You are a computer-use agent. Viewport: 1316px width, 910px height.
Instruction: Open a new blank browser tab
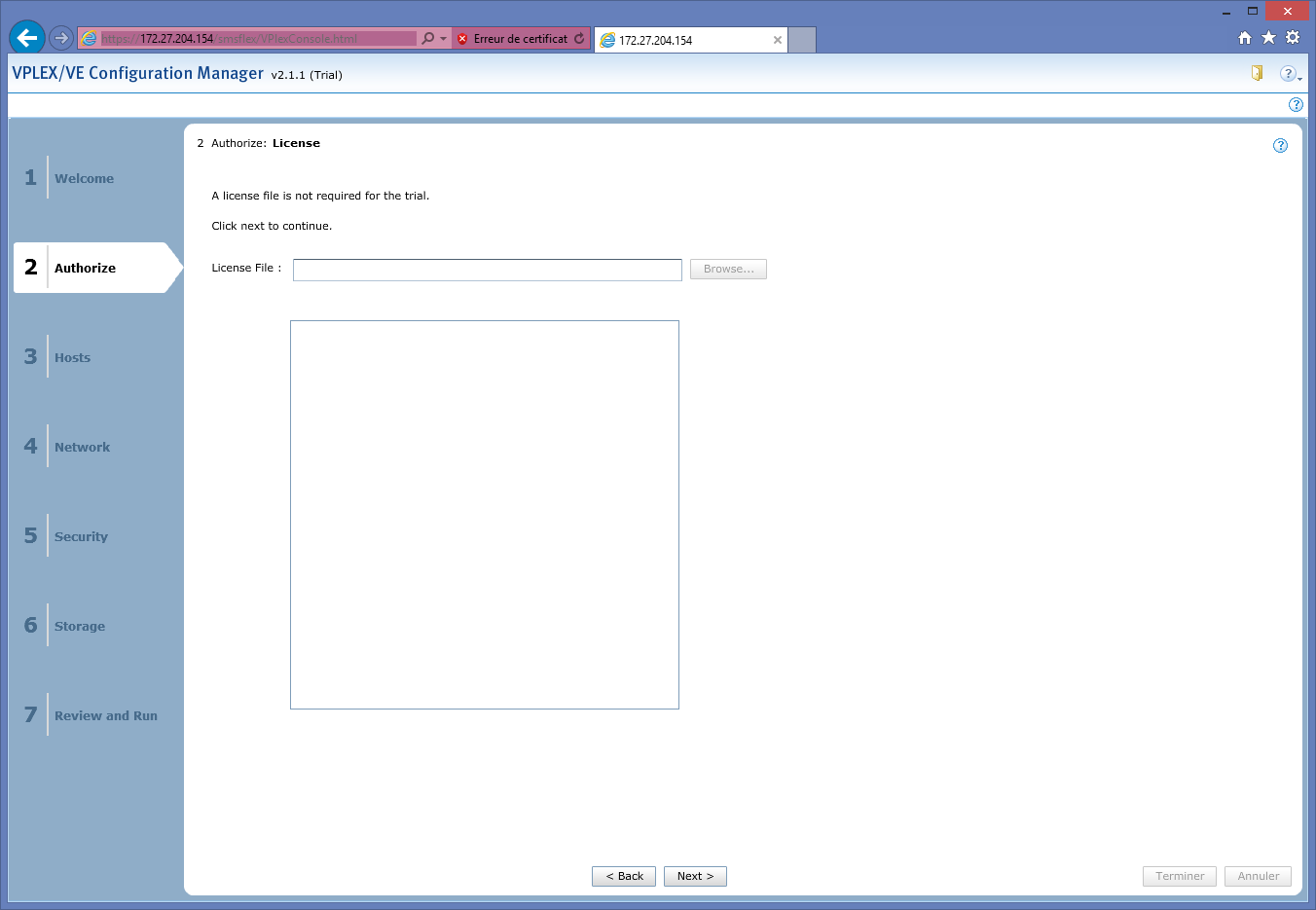(x=801, y=40)
